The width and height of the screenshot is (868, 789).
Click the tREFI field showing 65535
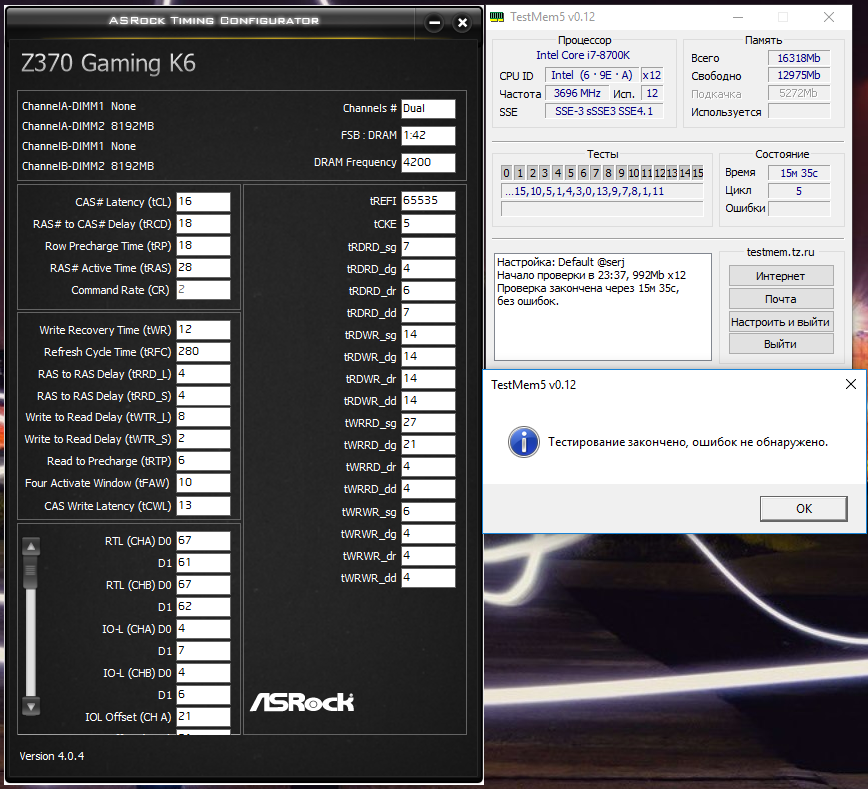[428, 201]
